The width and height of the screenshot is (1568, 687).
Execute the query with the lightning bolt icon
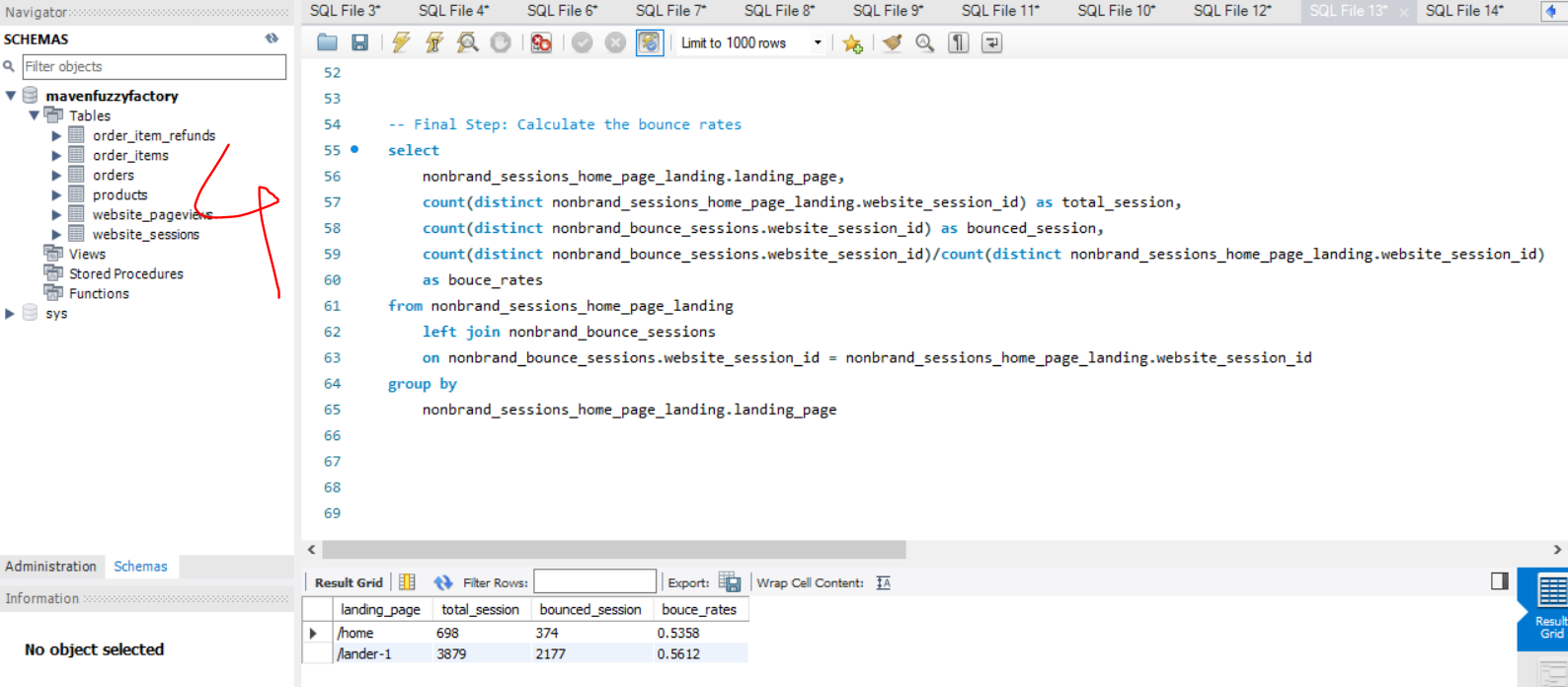coord(401,42)
